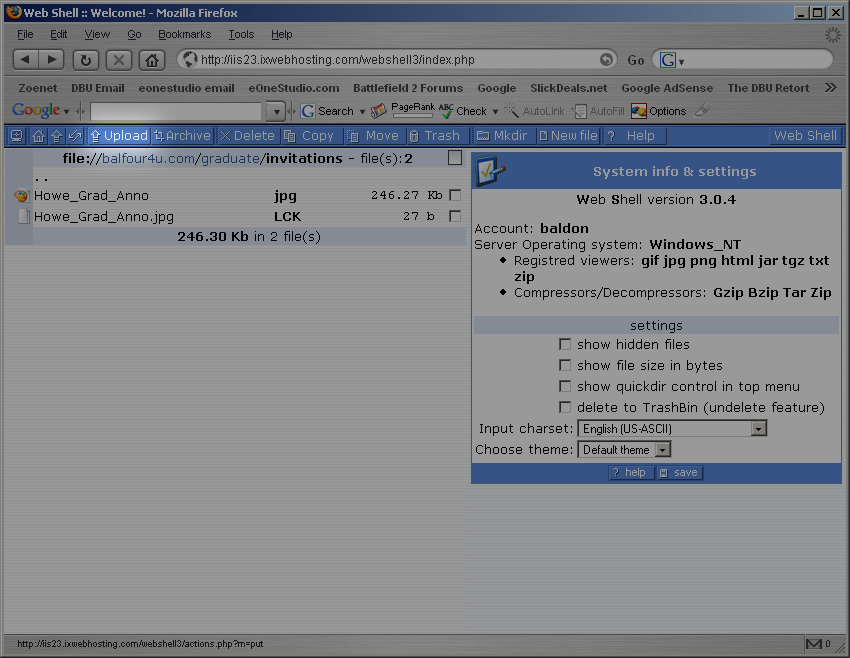The width and height of the screenshot is (850, 658).
Task: Open the Bookmarks menu
Action: (x=184, y=34)
